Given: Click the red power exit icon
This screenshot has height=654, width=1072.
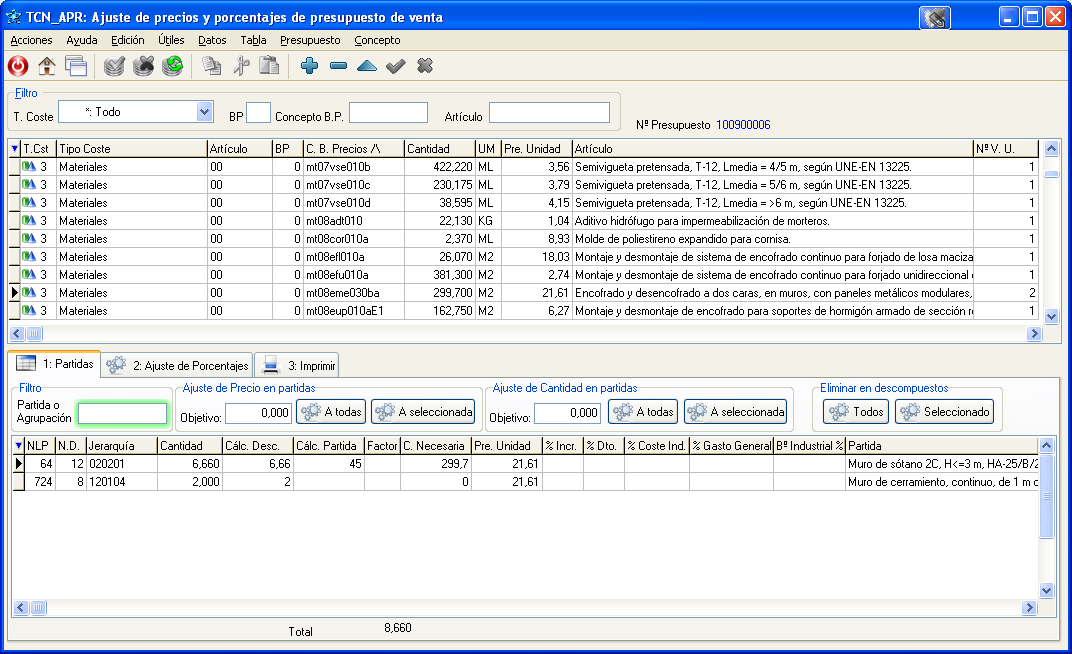Looking at the screenshot, I should (x=18, y=66).
